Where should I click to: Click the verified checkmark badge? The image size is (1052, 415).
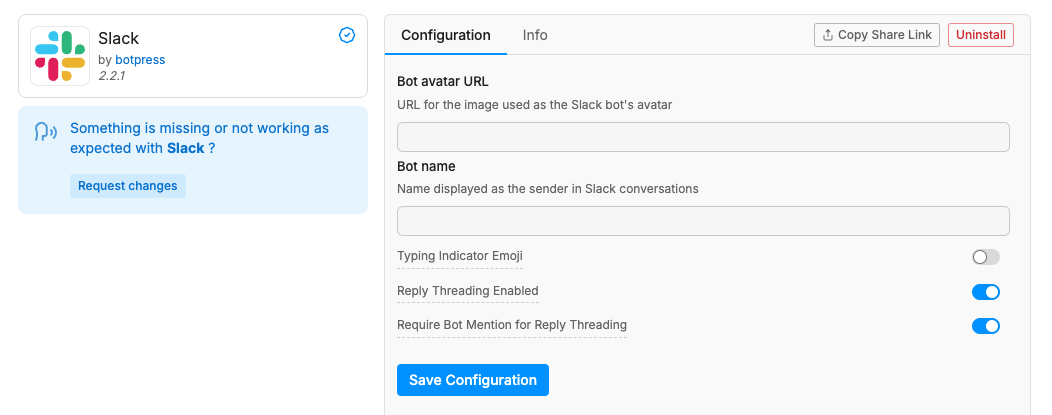(347, 35)
